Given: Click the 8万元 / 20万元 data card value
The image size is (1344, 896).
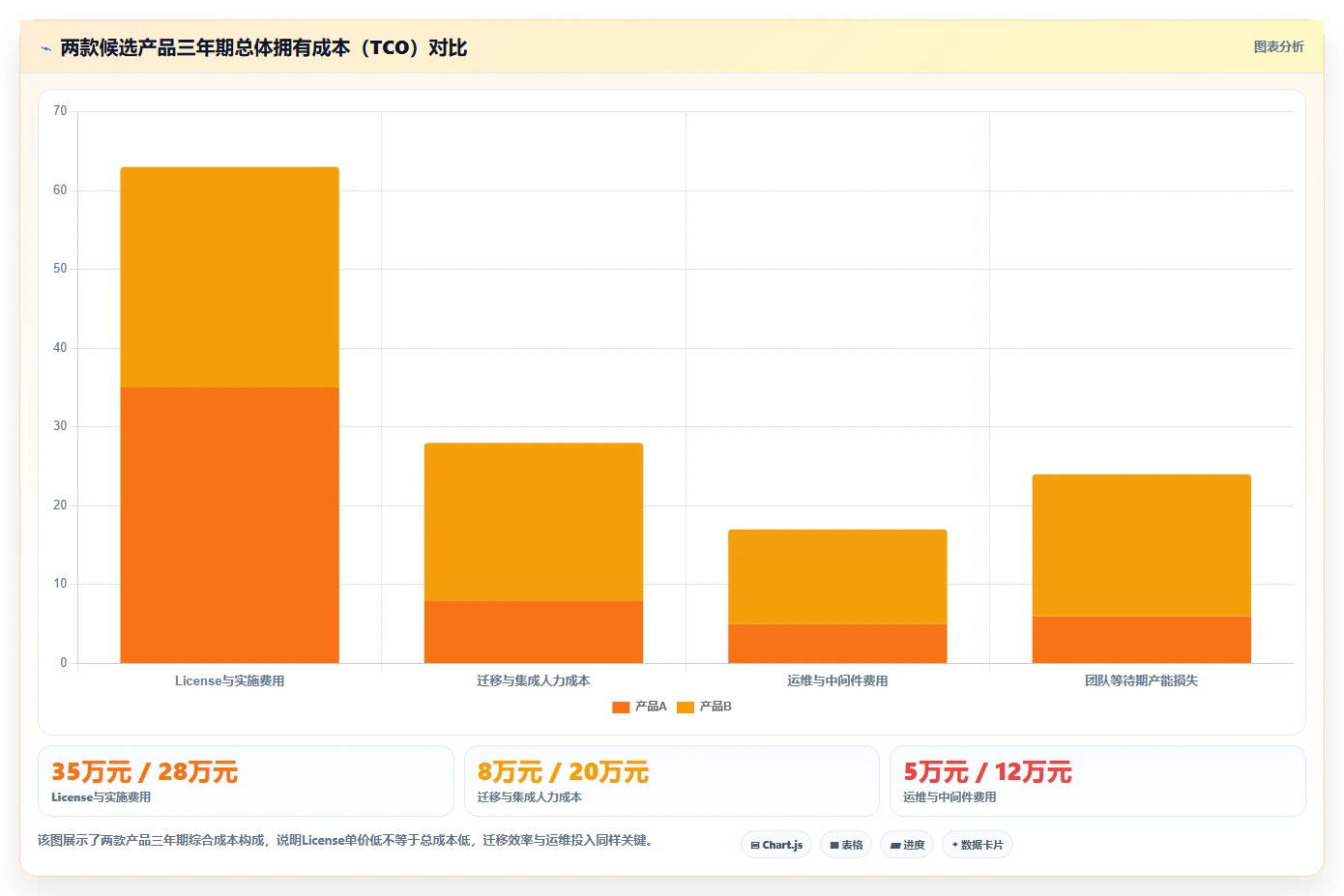Looking at the screenshot, I should pyautogui.click(x=563, y=772).
